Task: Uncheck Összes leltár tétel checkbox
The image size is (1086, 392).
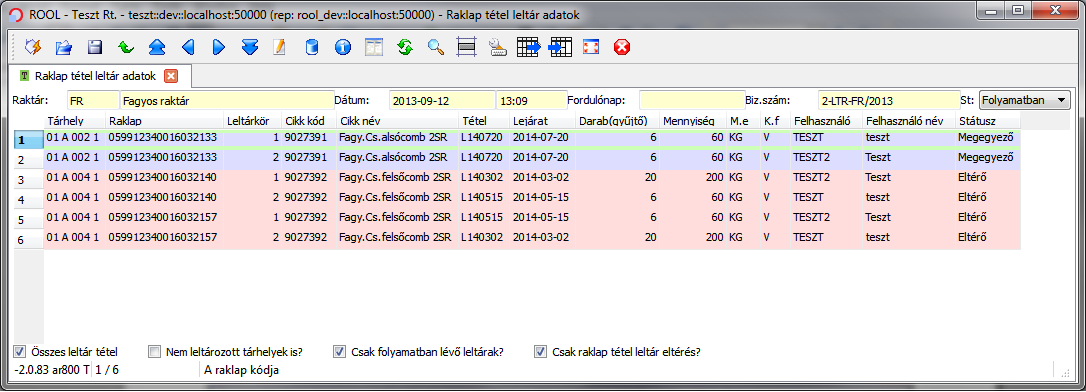Action: (x=19, y=350)
